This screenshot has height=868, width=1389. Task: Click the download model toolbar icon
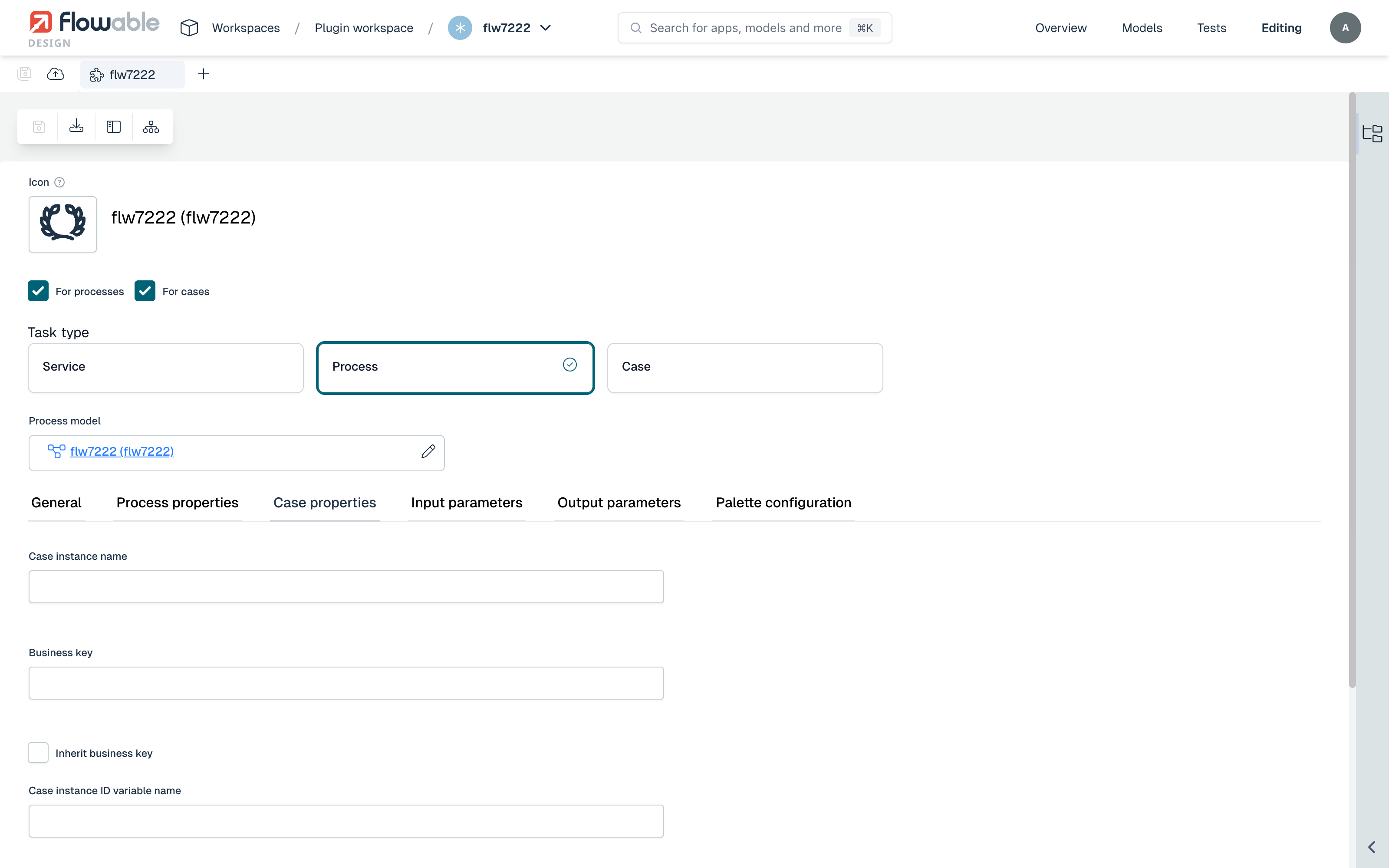tap(76, 126)
